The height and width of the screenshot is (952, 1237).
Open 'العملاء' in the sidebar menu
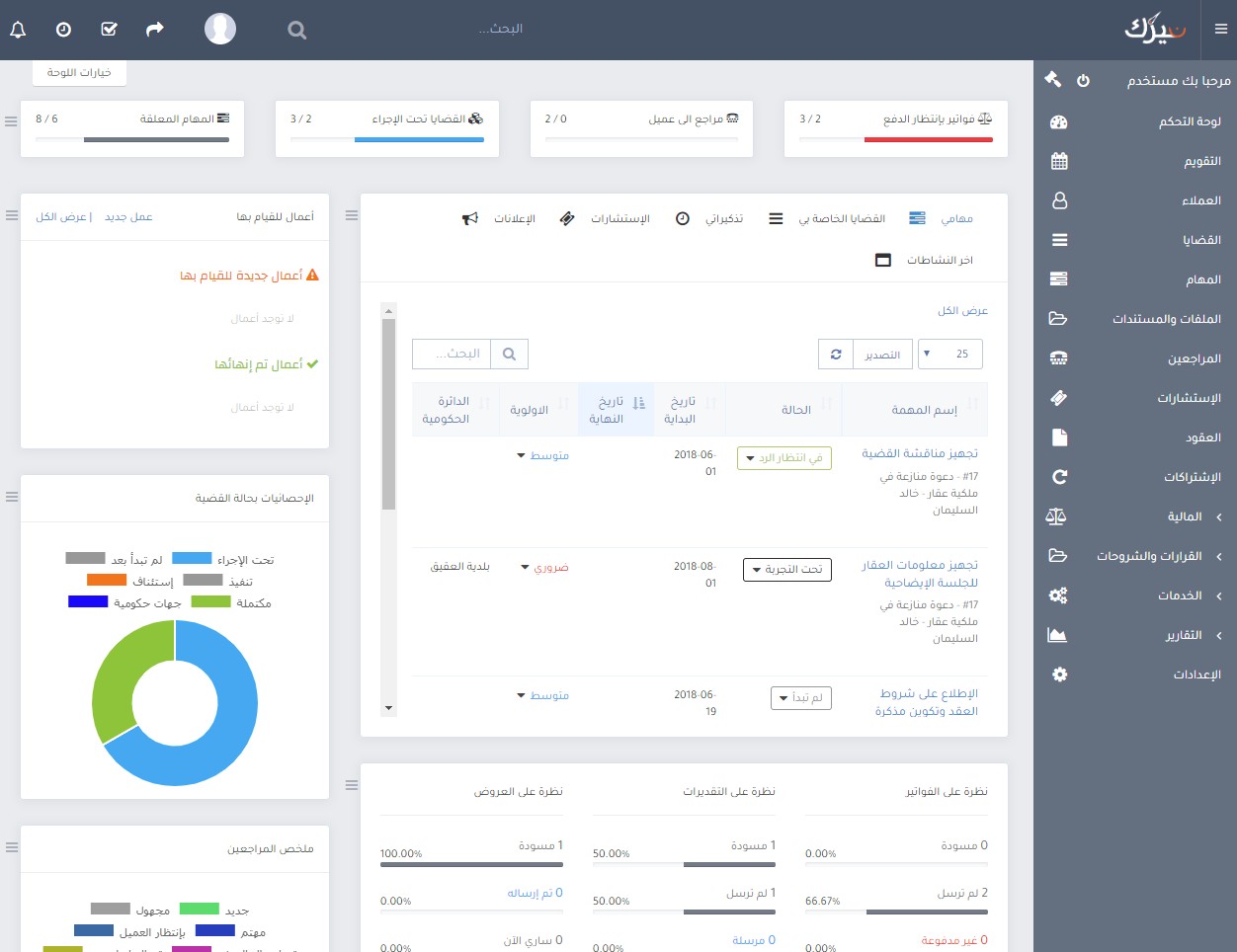tap(1200, 200)
